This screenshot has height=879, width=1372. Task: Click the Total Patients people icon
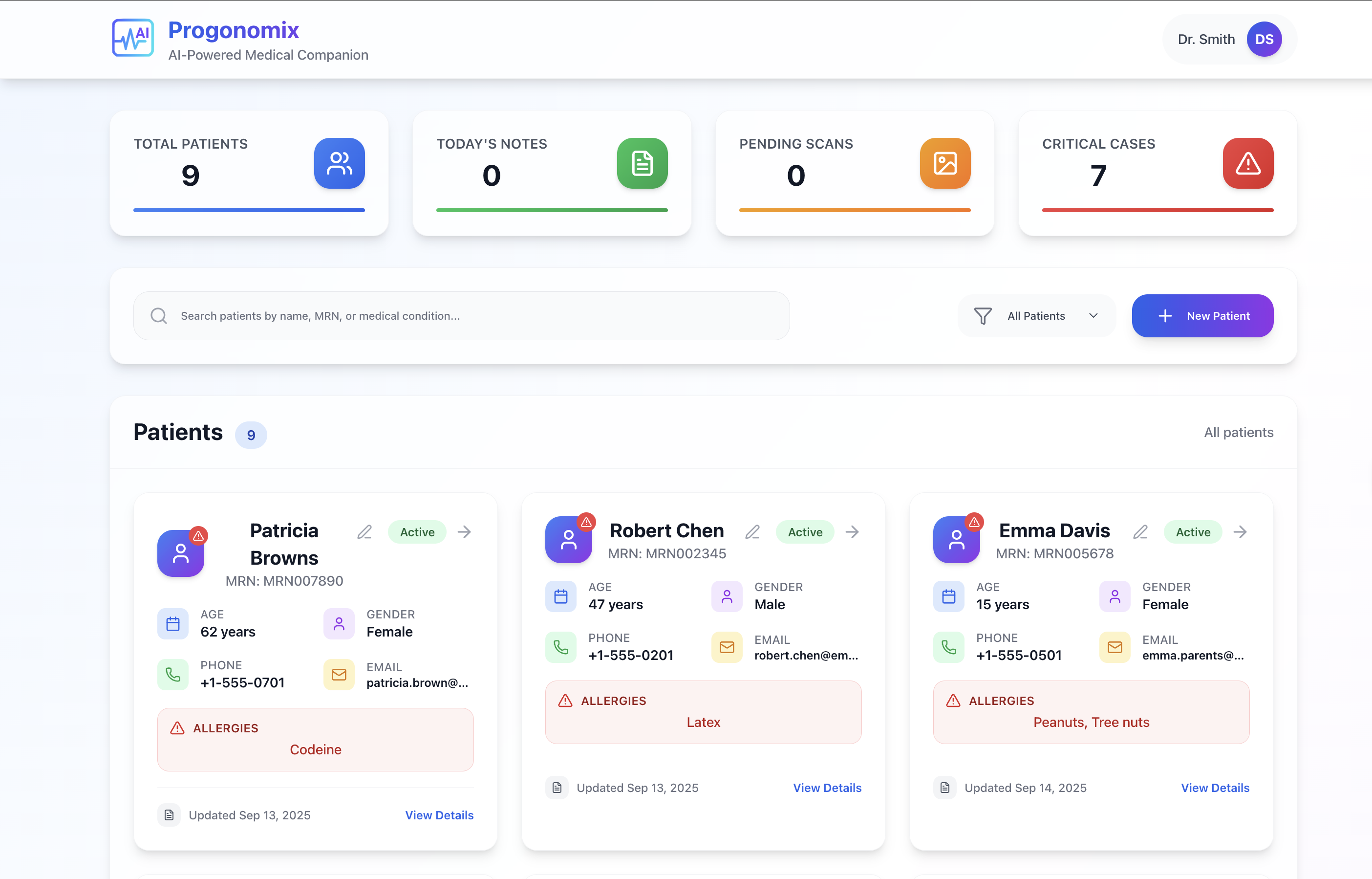(340, 163)
